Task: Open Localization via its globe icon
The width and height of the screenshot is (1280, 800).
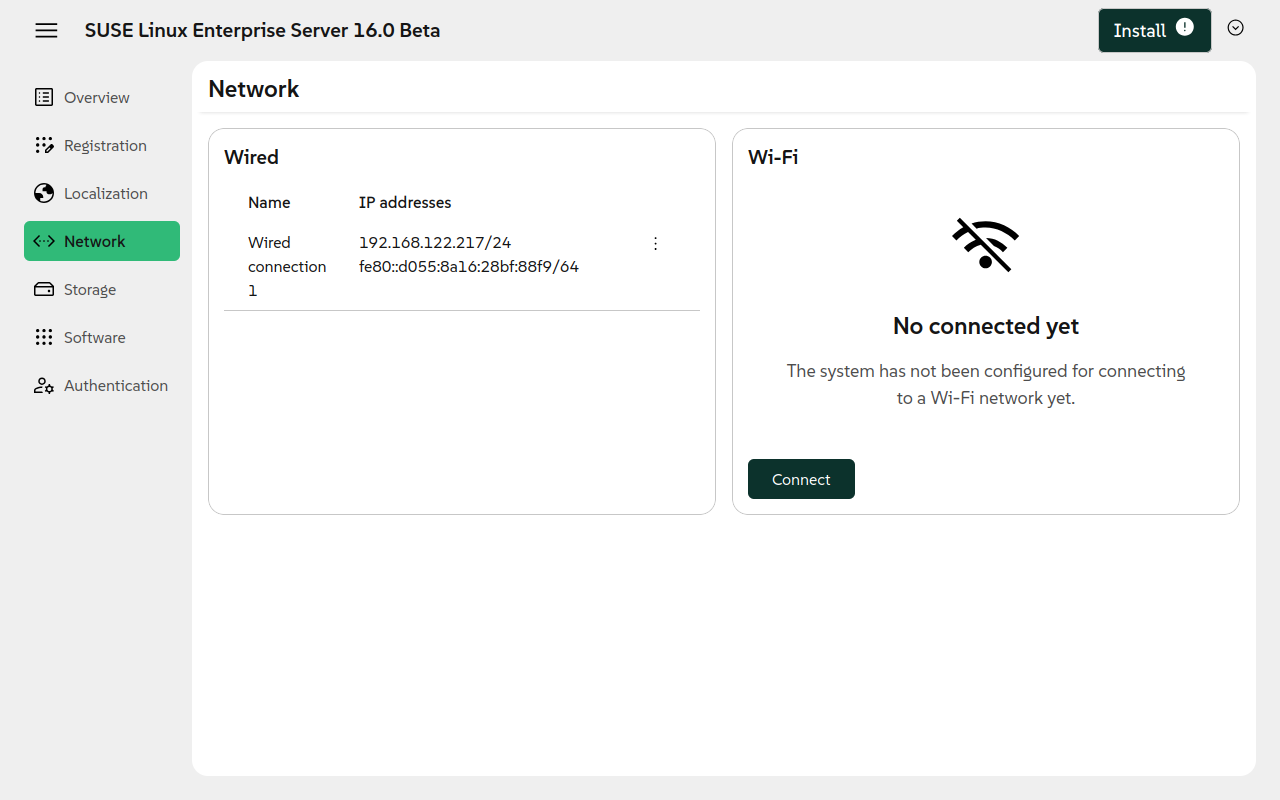Action: tap(43, 193)
